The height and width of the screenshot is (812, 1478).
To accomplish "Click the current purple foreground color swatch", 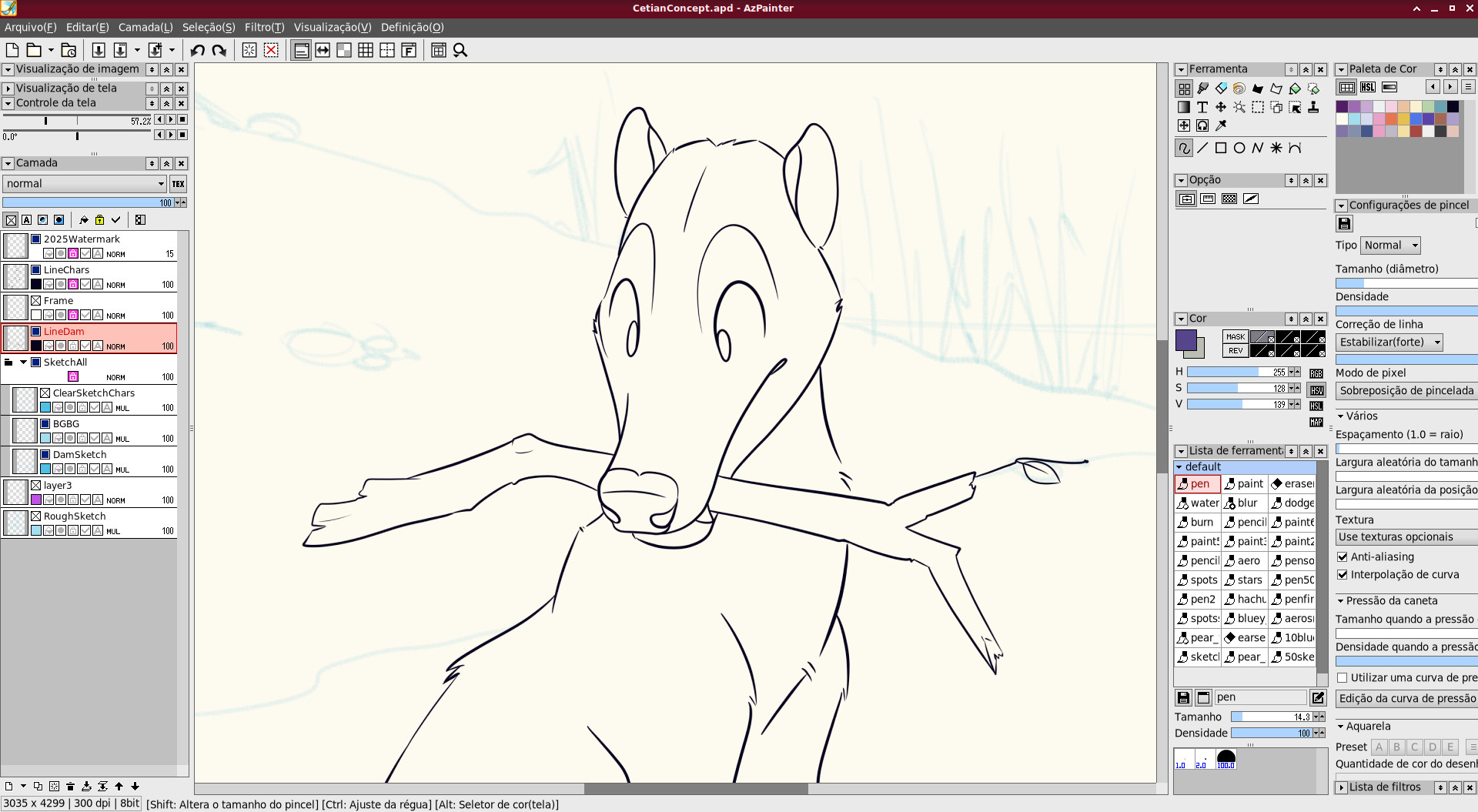I will pos(1185,340).
